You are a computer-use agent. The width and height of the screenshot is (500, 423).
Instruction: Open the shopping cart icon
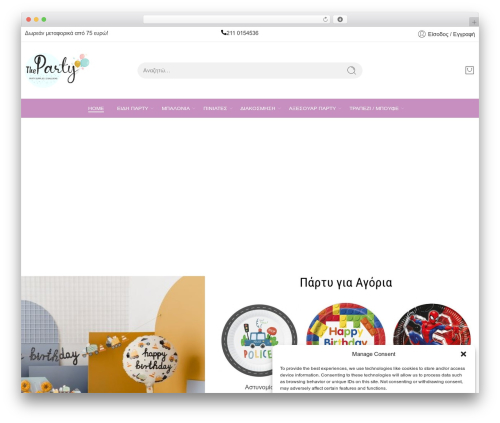pos(469,70)
